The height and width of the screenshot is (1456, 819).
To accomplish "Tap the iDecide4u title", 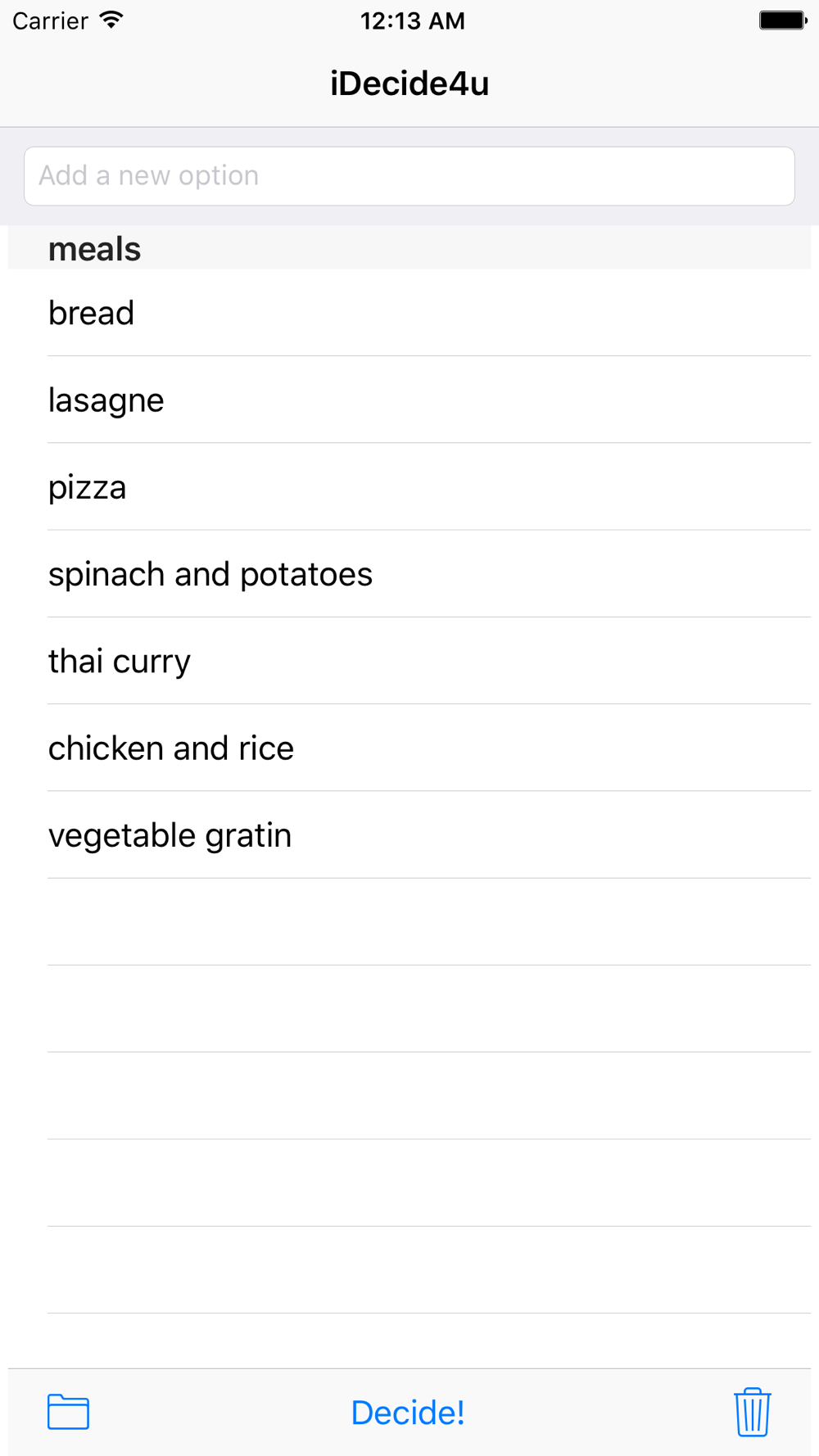I will [x=409, y=84].
